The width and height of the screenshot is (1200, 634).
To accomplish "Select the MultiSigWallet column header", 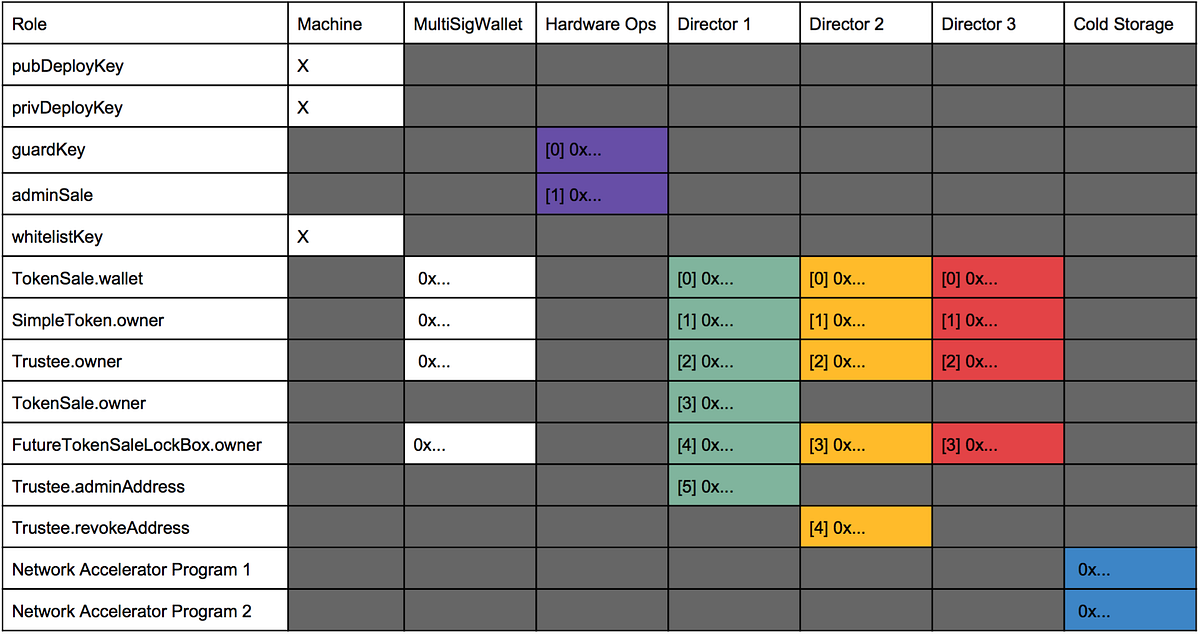I will coord(468,24).
